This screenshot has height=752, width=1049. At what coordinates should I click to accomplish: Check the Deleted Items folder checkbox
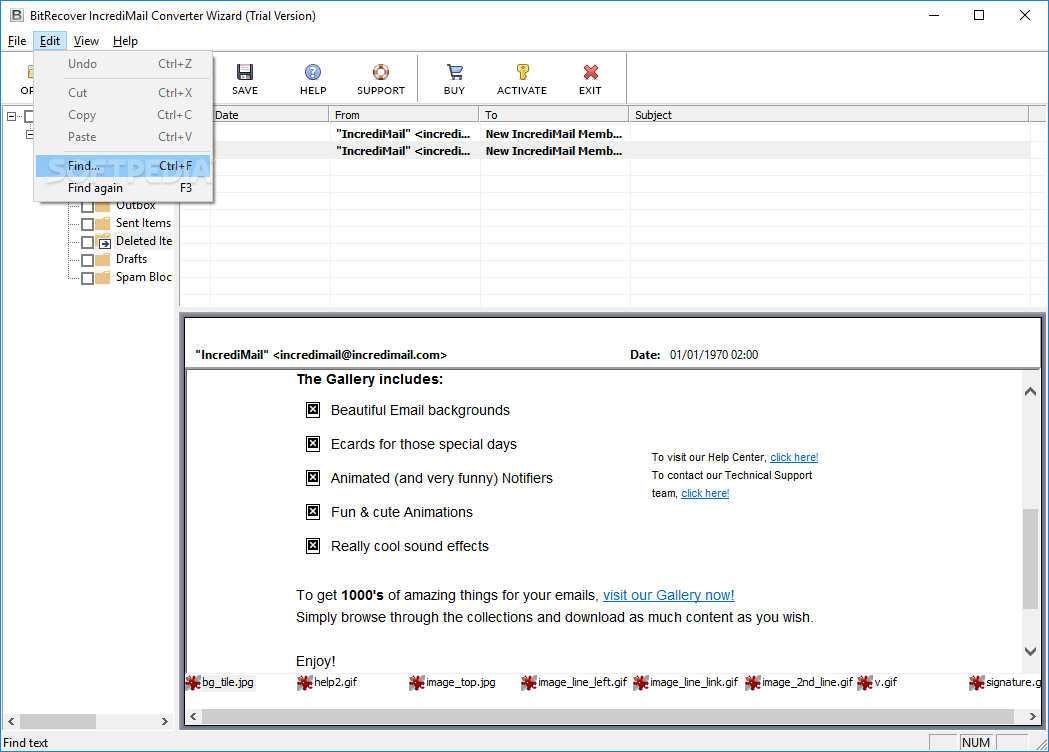coord(87,242)
